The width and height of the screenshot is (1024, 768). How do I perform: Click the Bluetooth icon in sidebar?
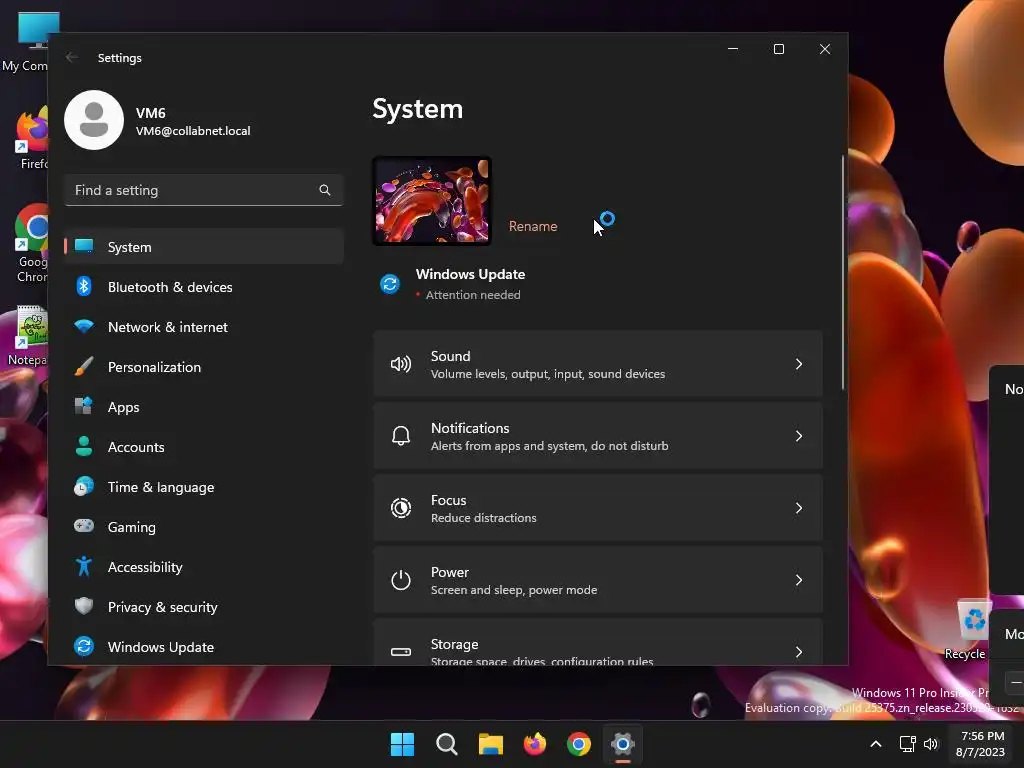coord(84,286)
